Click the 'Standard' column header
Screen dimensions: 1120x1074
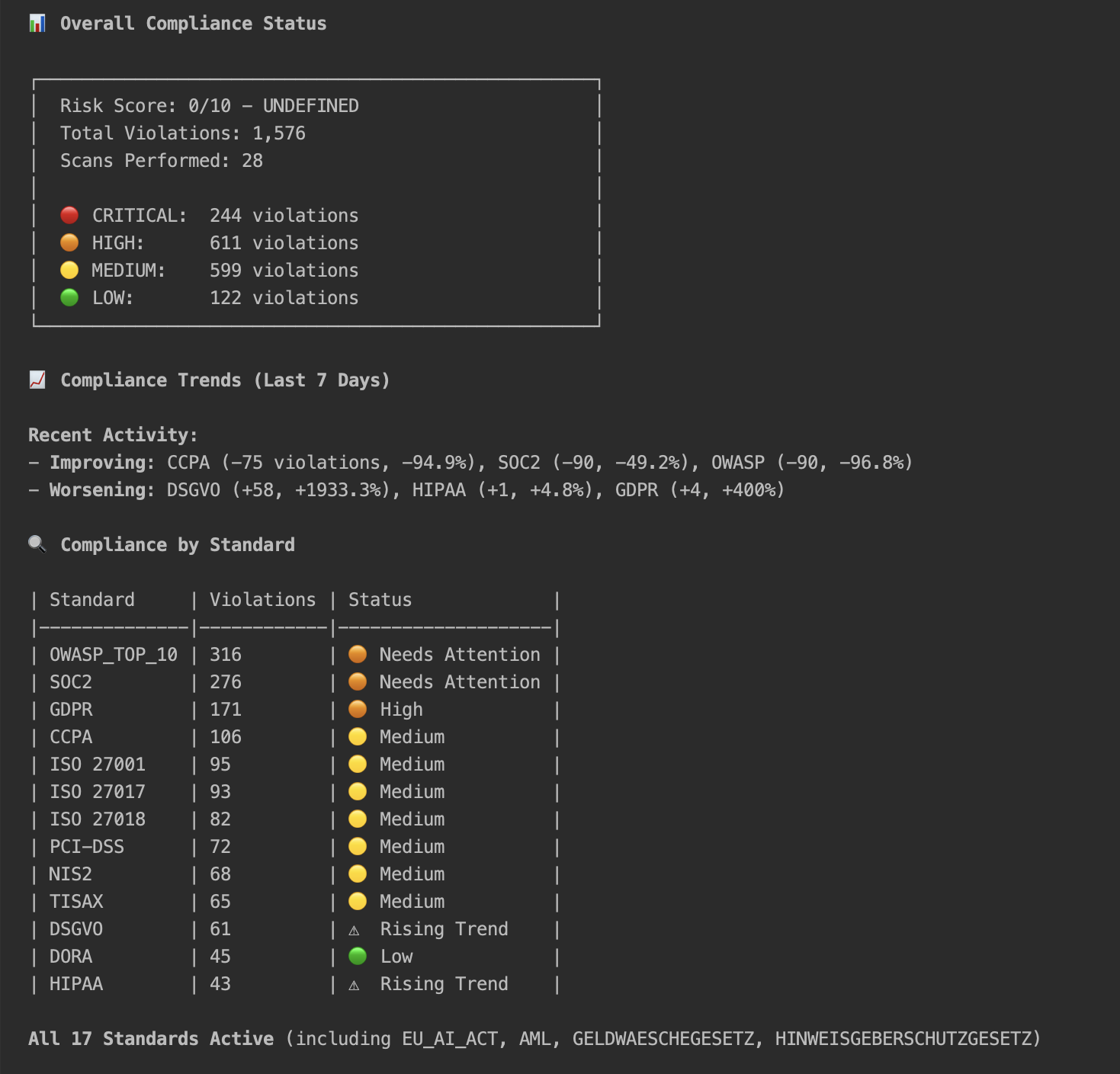[92, 600]
